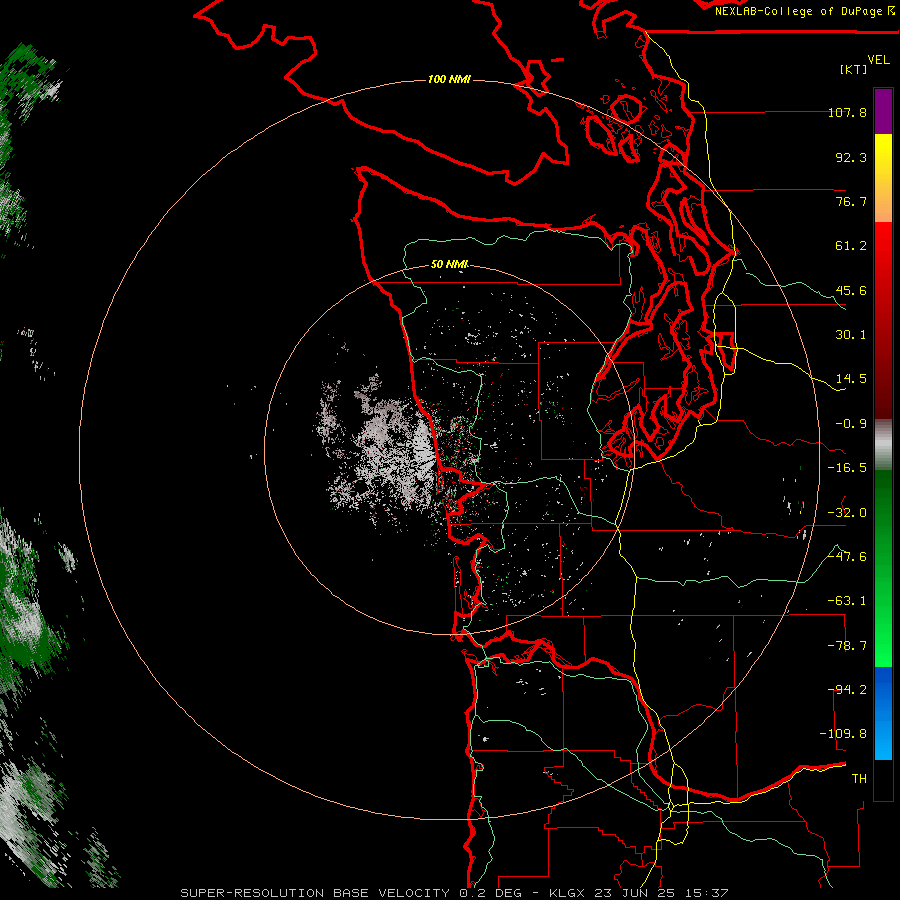This screenshot has width=900, height=900.
Task: Click the 14.5 velocity scale value
Action: 851,379
